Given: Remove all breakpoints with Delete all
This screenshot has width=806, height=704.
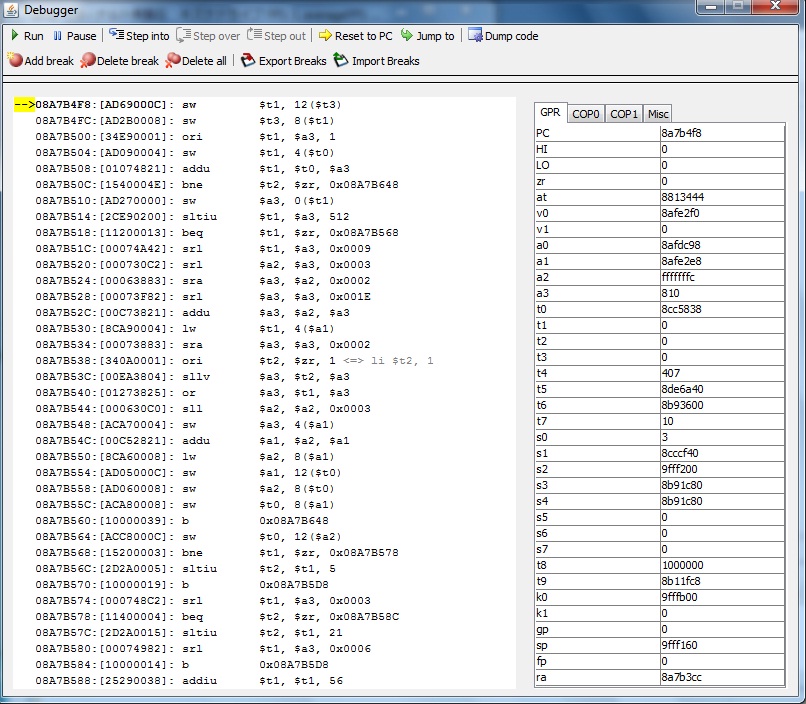Looking at the screenshot, I should pos(174,61).
